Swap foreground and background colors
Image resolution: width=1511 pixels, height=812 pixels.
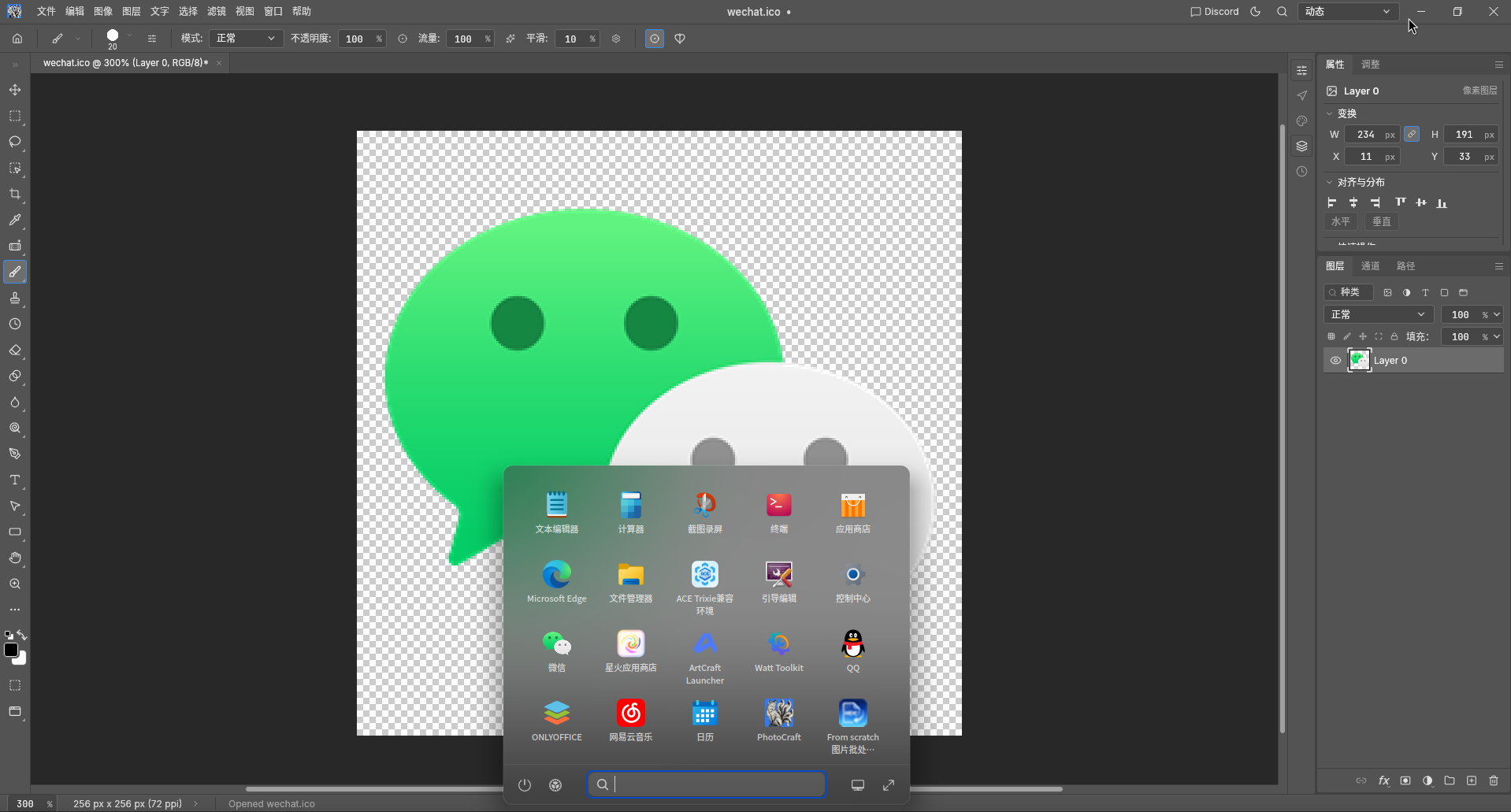pos(22,635)
